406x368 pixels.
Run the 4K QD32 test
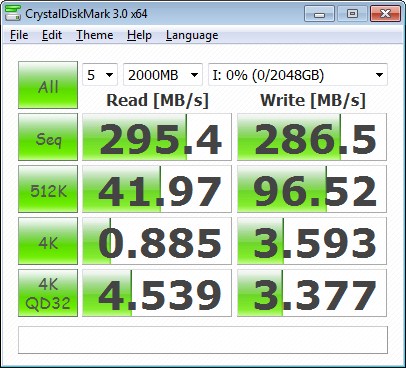tap(48, 293)
